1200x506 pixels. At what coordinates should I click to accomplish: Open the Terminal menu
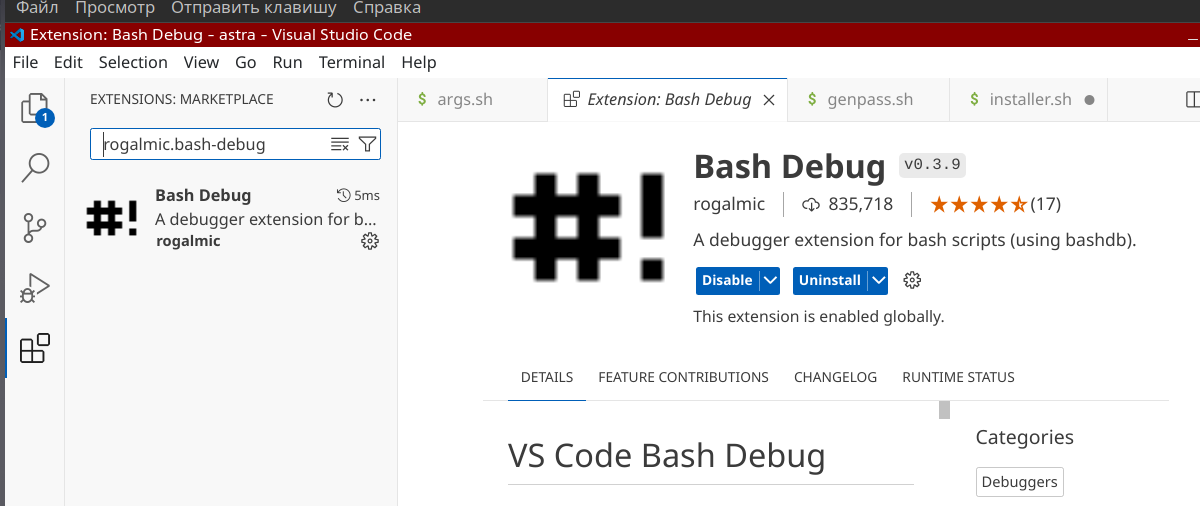pyautogui.click(x=352, y=62)
